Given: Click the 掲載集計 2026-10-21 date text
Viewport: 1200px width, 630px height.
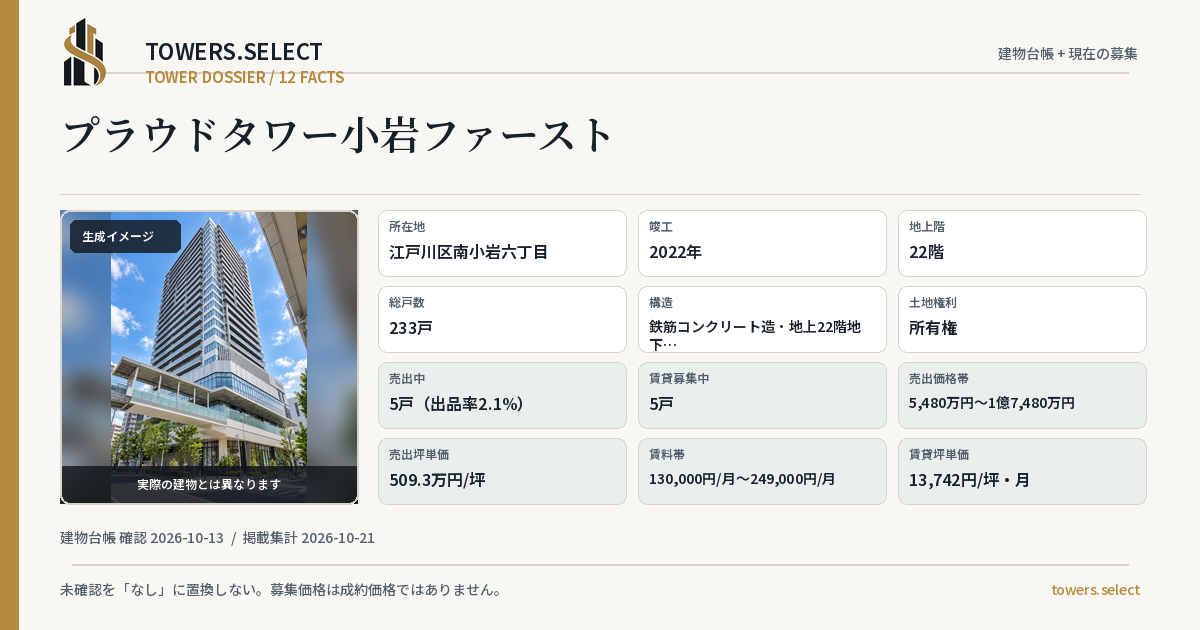Looking at the screenshot, I should pos(309,538).
